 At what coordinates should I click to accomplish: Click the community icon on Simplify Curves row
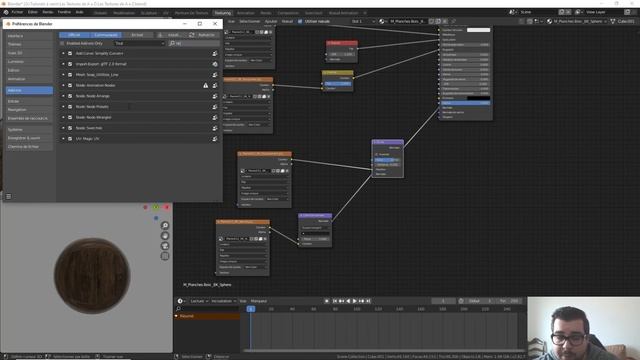tap(215, 53)
